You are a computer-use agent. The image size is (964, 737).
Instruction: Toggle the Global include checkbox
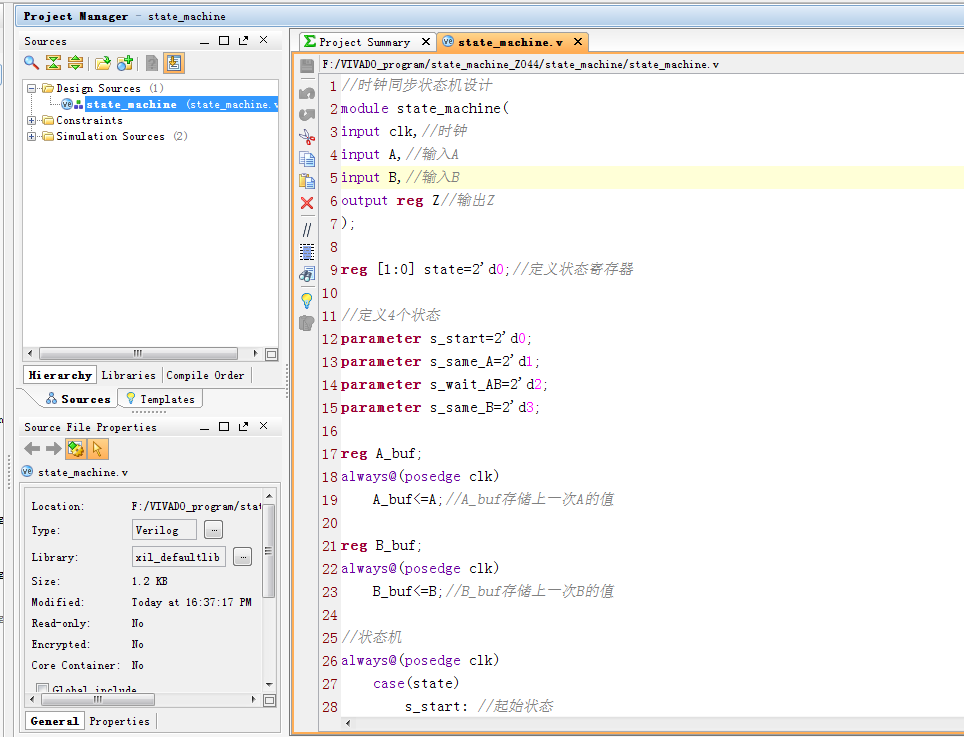click(43, 689)
